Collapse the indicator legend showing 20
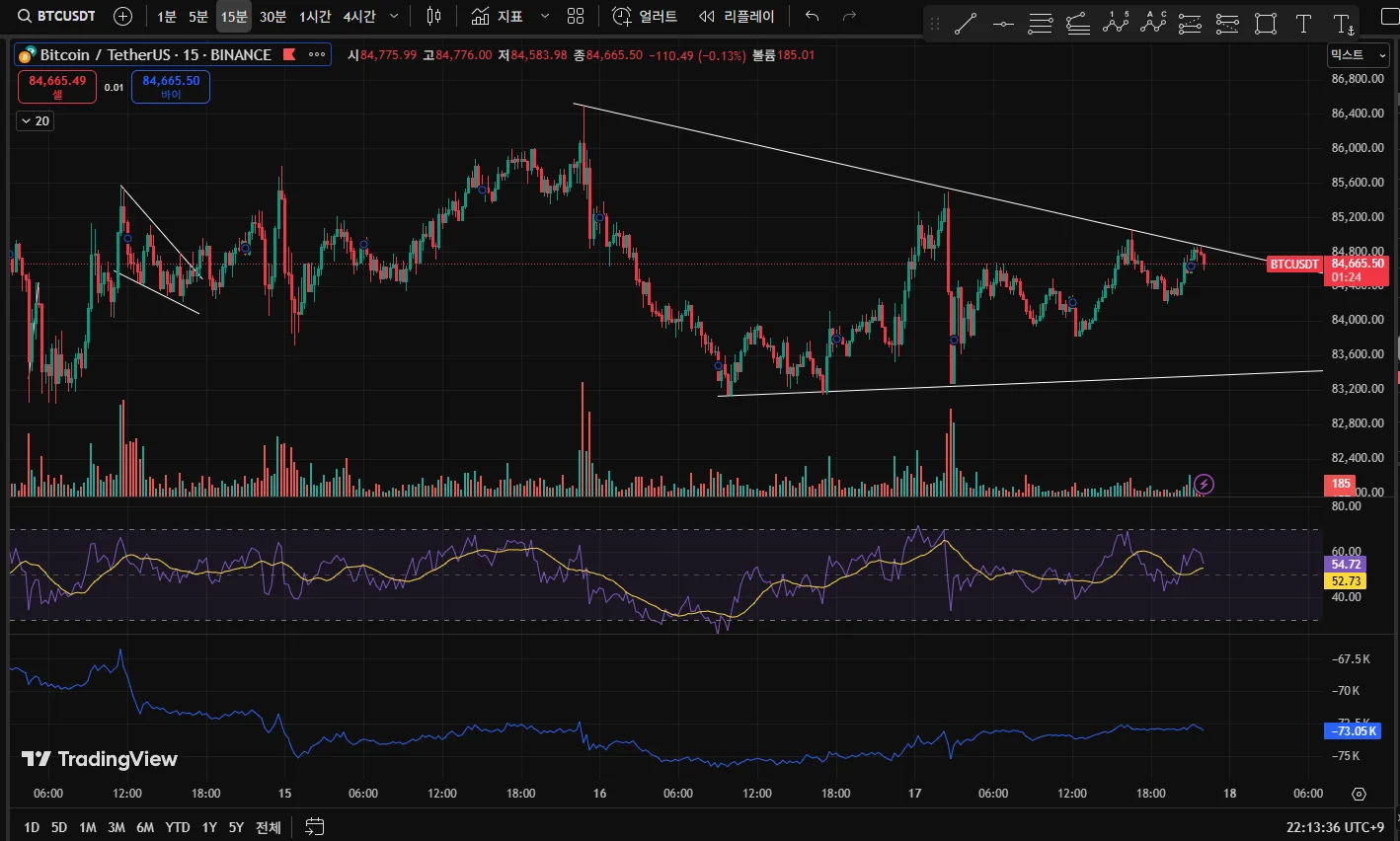 click(36, 120)
